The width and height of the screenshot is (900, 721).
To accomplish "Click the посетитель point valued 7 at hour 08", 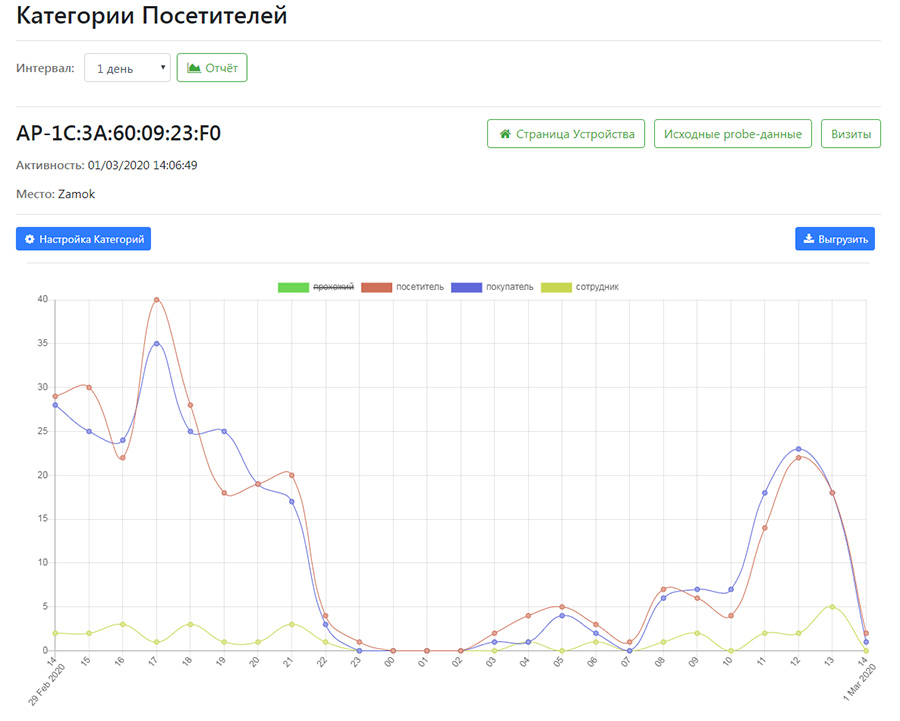I will point(663,590).
